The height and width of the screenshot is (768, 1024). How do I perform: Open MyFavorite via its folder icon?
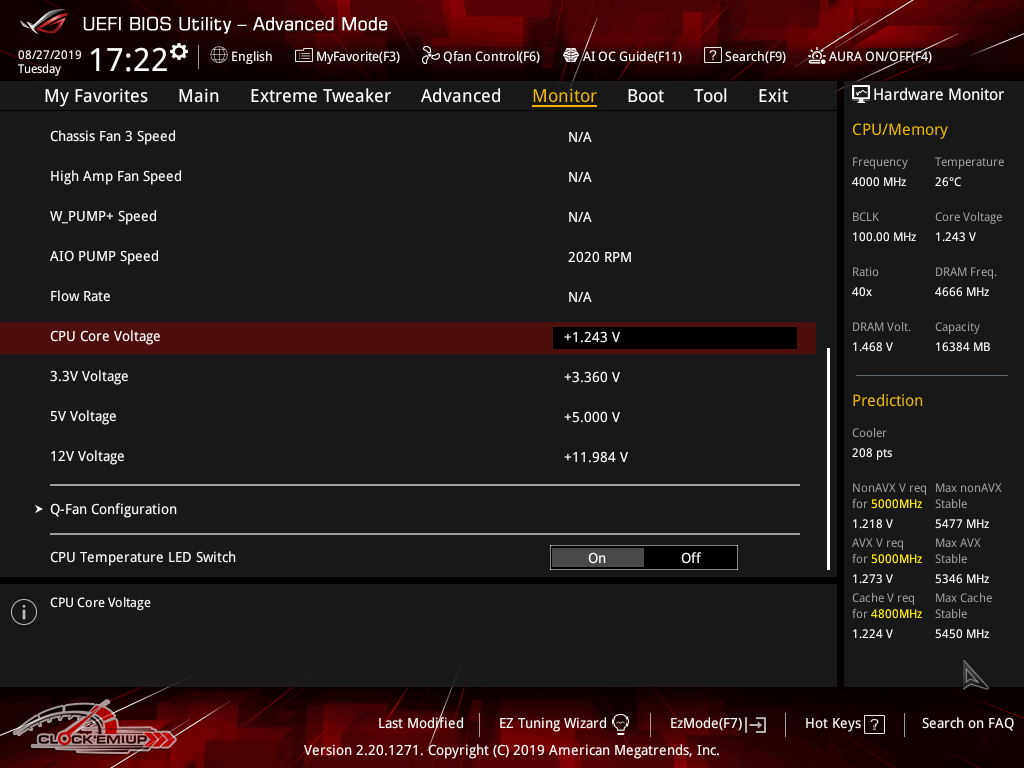[304, 56]
